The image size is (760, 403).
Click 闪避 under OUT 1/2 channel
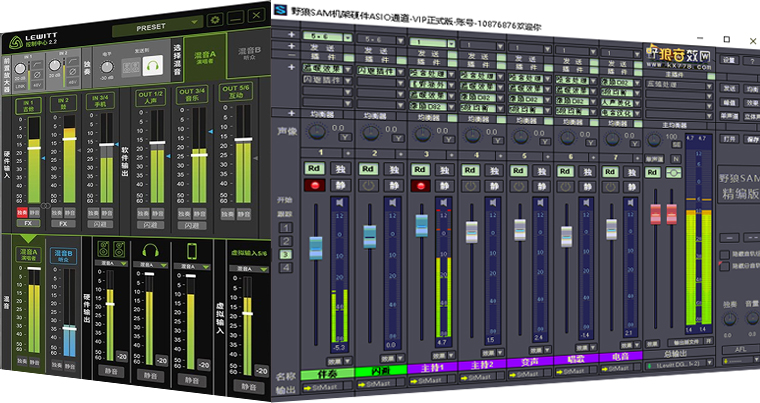[x=150, y=225]
